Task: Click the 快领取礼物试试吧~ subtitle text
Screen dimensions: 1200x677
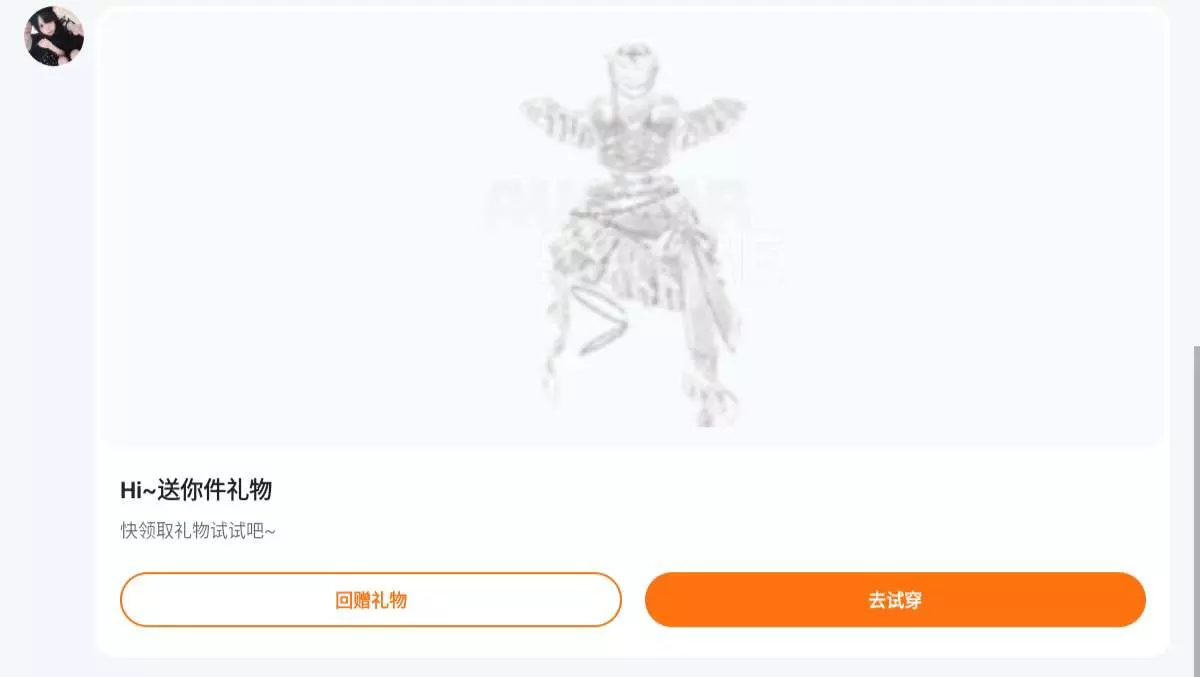Action: coord(198,531)
